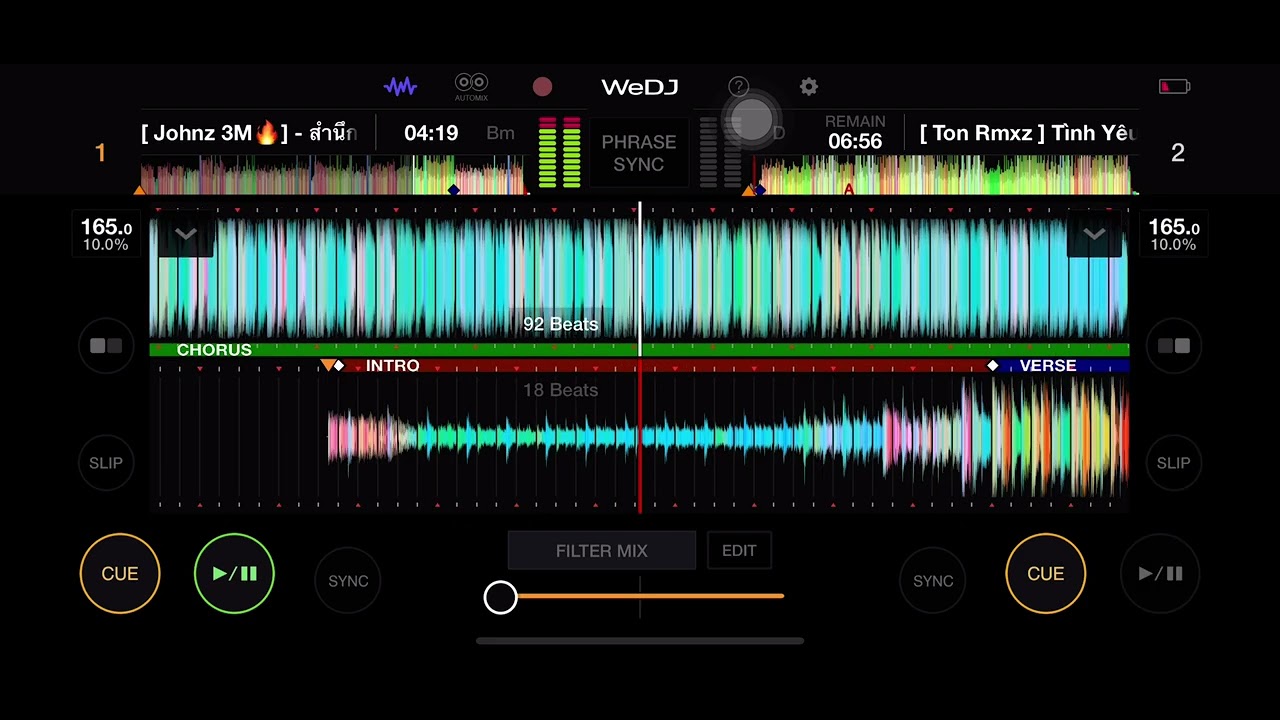Check the battery status icon
This screenshot has height=720, width=1280.
[x=1174, y=87]
